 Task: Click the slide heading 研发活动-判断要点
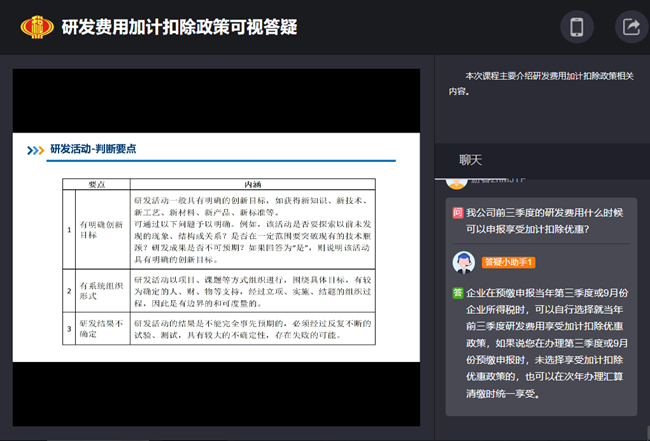(x=93, y=149)
